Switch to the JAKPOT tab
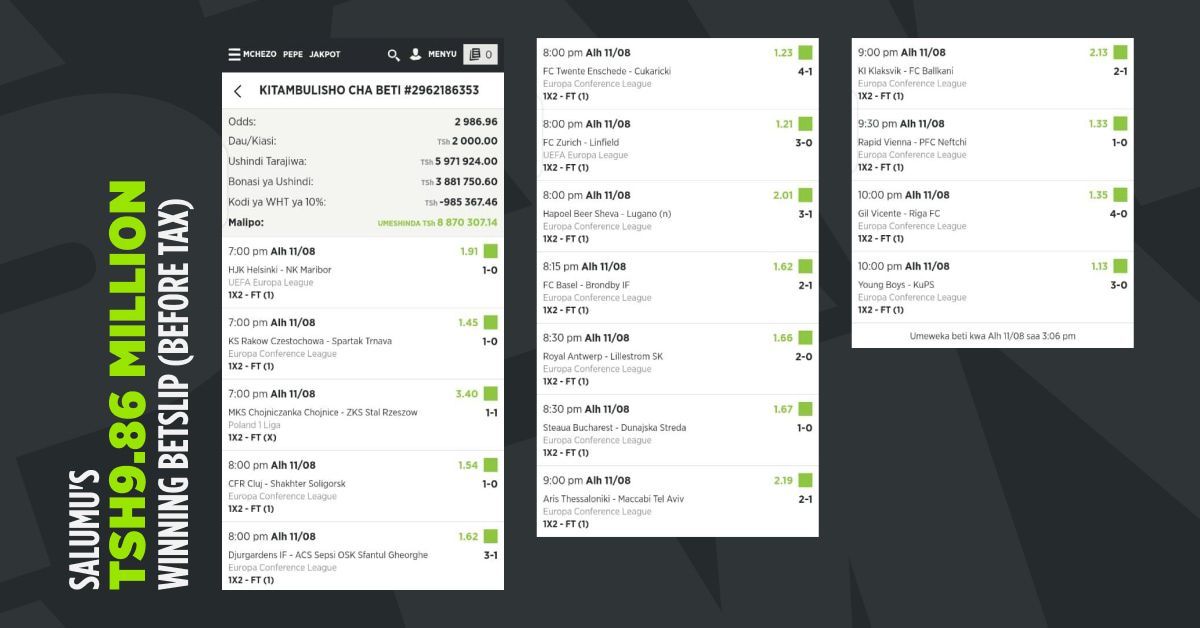Viewport: 1200px width, 628px height. coord(325,55)
